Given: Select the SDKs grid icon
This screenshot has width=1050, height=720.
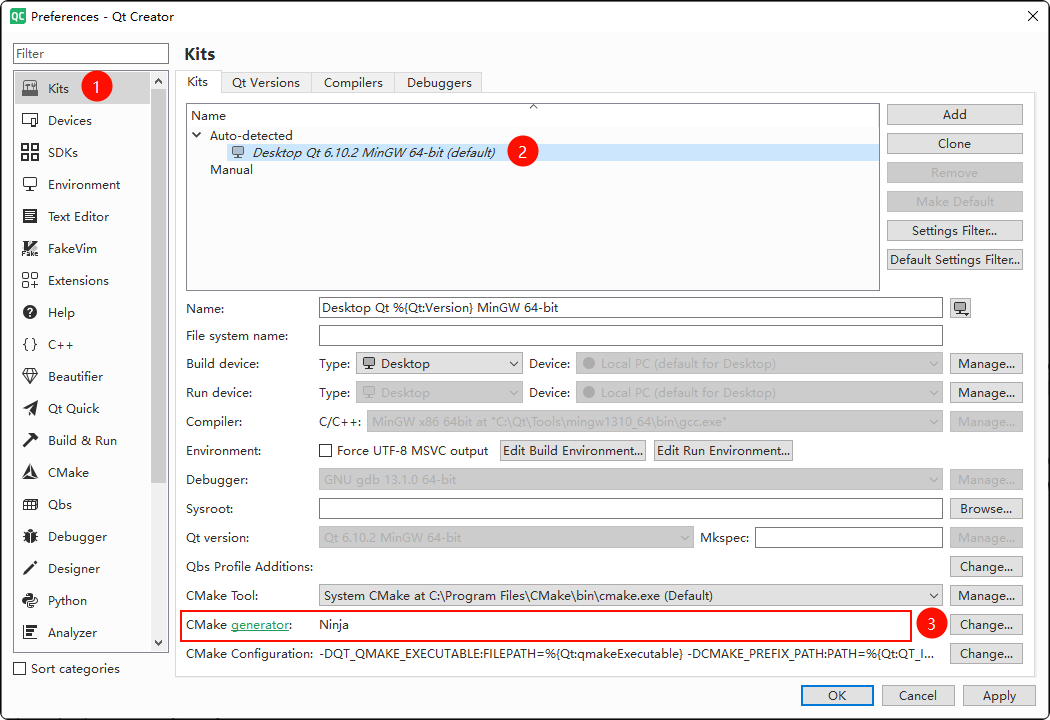Looking at the screenshot, I should coord(30,152).
